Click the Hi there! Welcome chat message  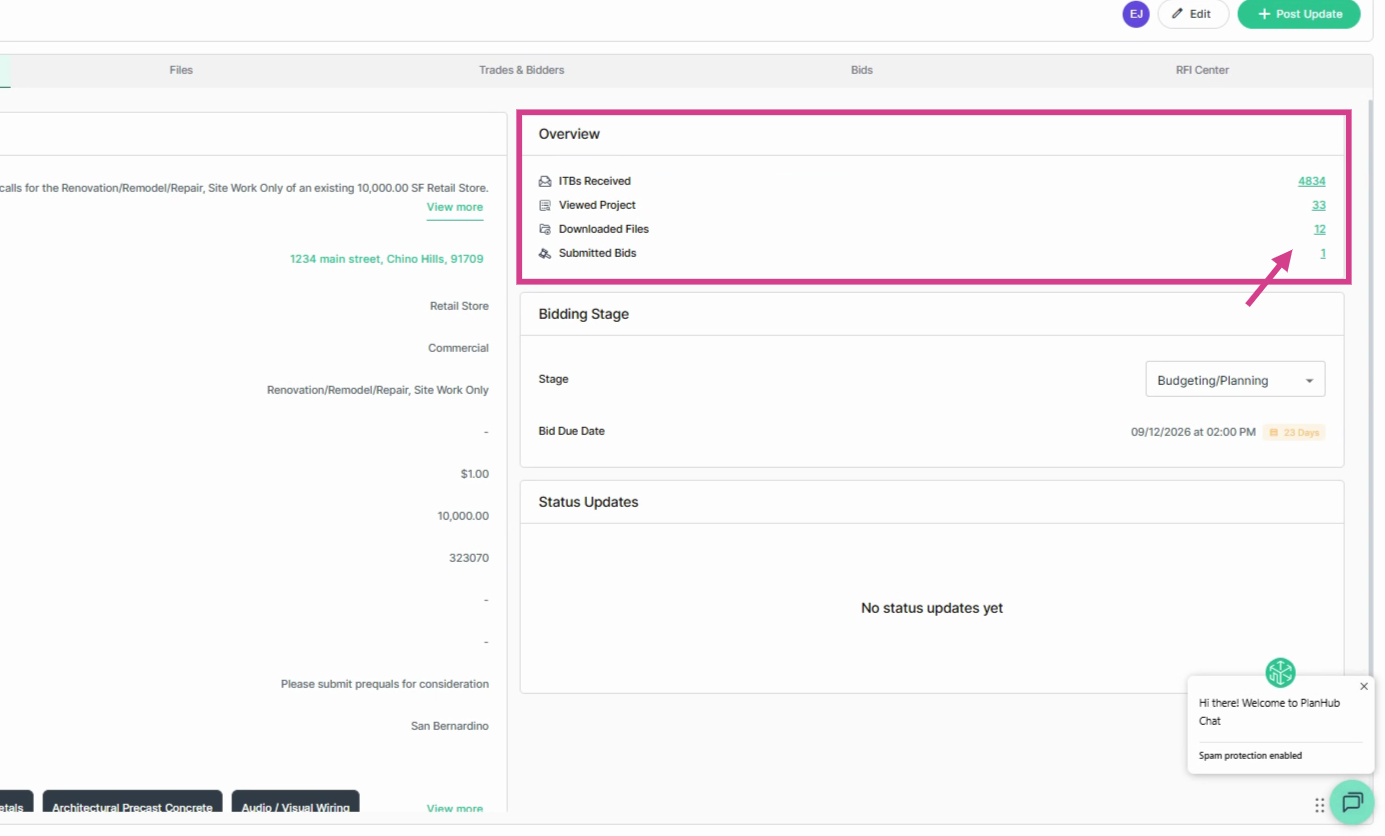(x=1270, y=712)
